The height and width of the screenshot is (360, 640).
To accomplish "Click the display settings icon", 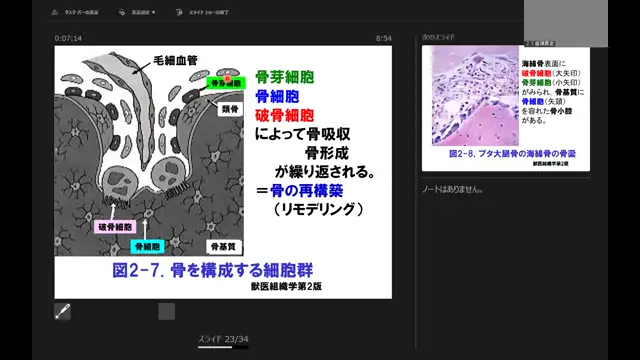I will pos(122,12).
